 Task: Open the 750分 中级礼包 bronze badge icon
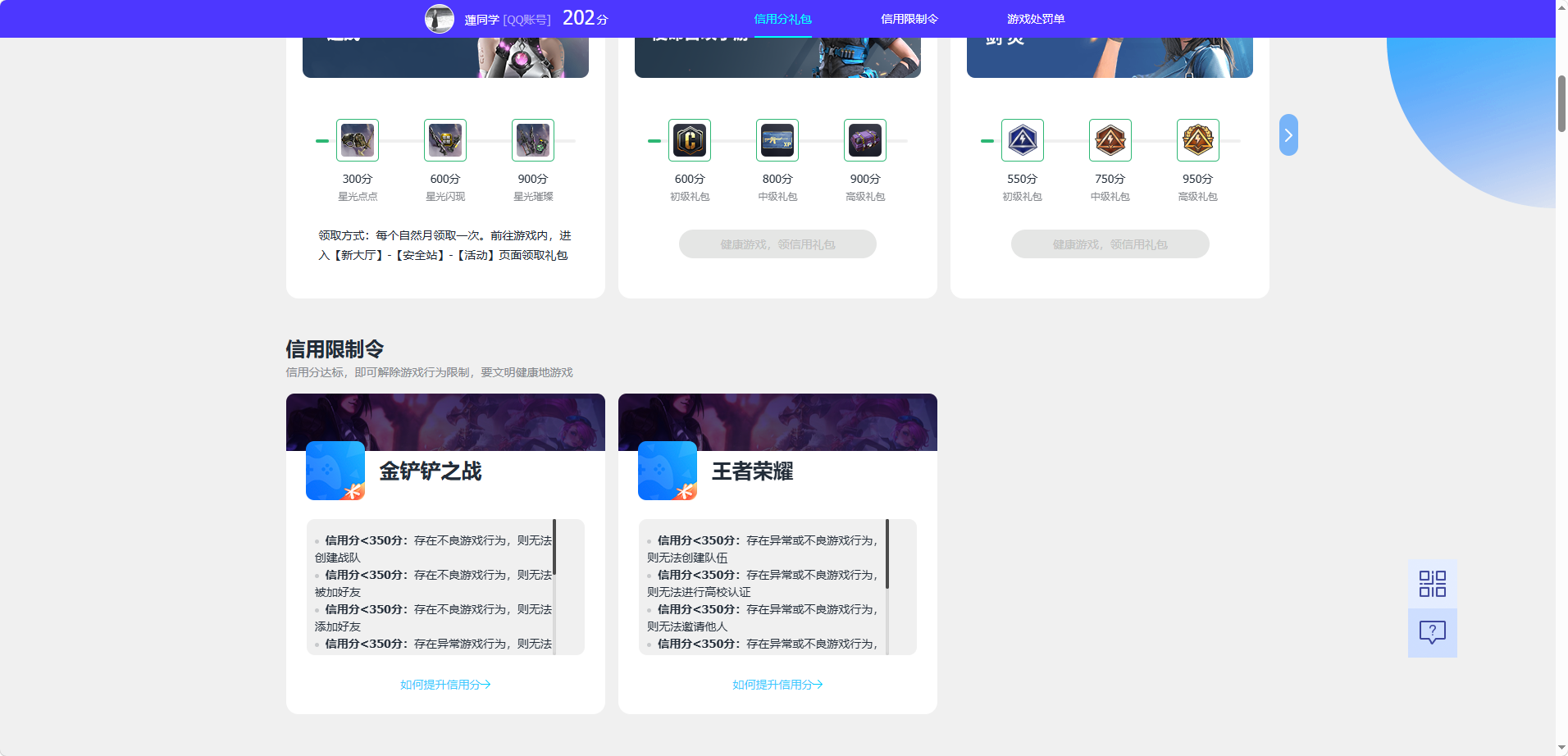(1110, 140)
